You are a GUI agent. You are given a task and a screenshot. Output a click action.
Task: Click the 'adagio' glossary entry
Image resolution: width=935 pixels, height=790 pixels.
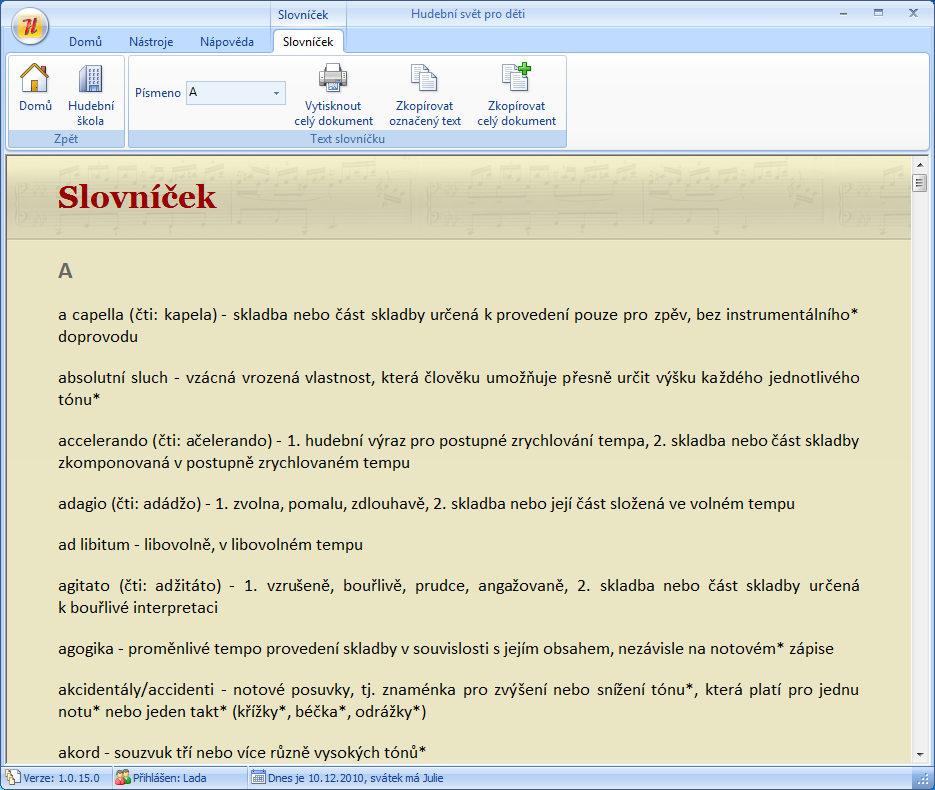coord(426,504)
